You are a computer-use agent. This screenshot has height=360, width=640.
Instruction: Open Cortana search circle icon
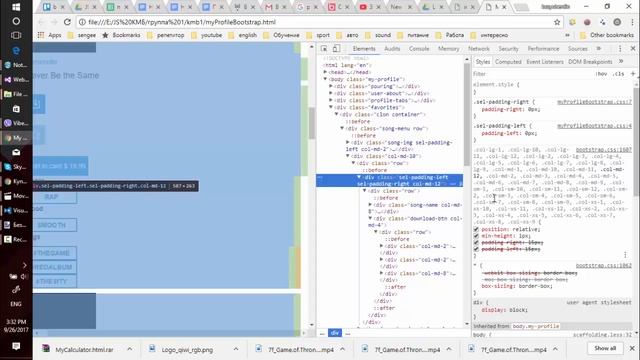(x=16, y=21)
